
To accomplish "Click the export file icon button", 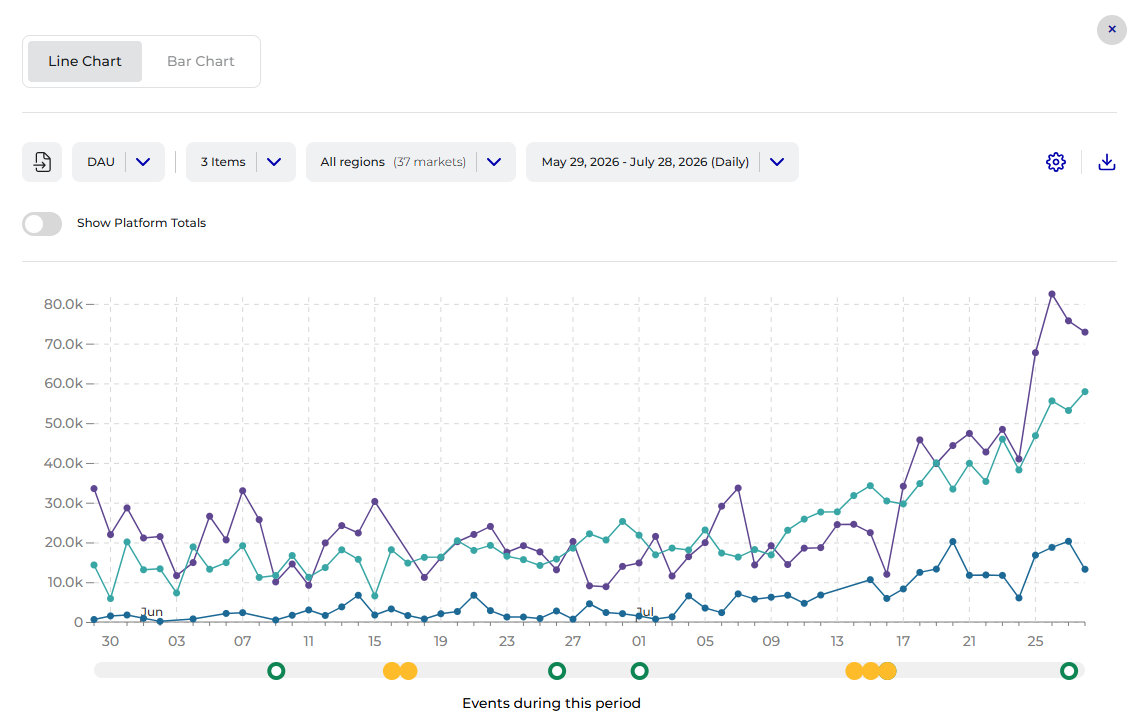I will [x=42, y=162].
